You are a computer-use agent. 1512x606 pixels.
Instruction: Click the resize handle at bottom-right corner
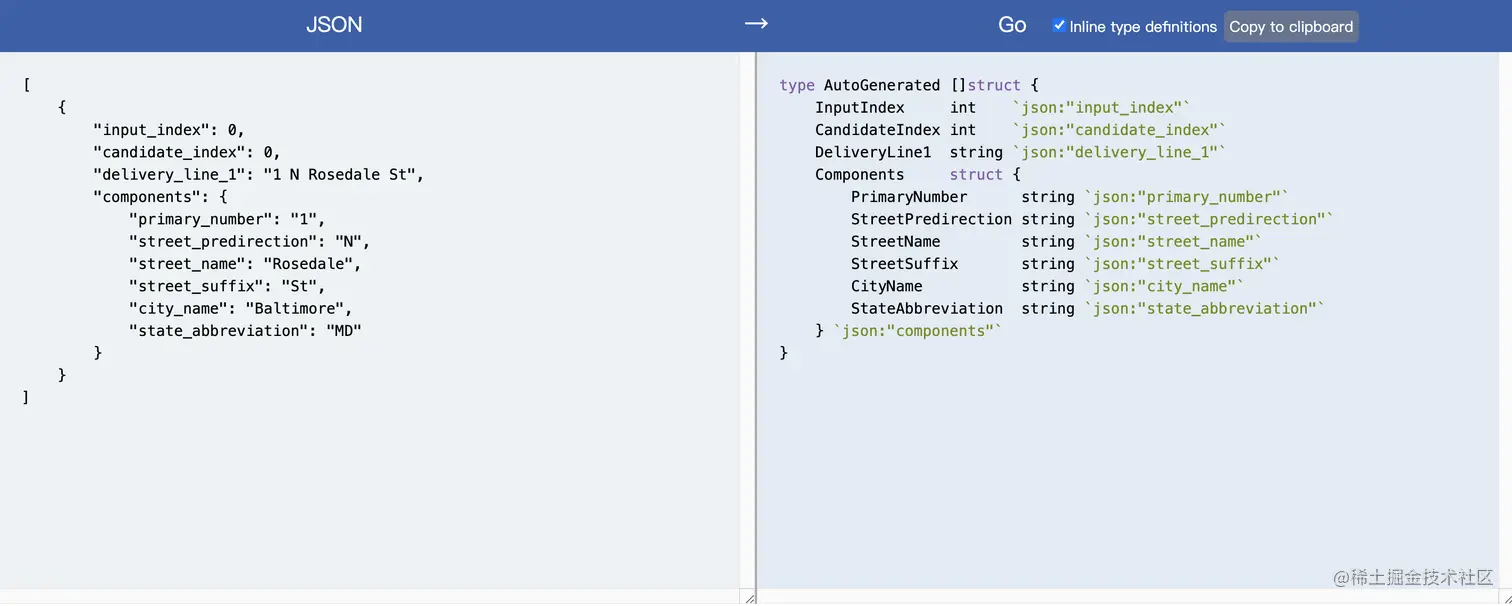point(749,597)
